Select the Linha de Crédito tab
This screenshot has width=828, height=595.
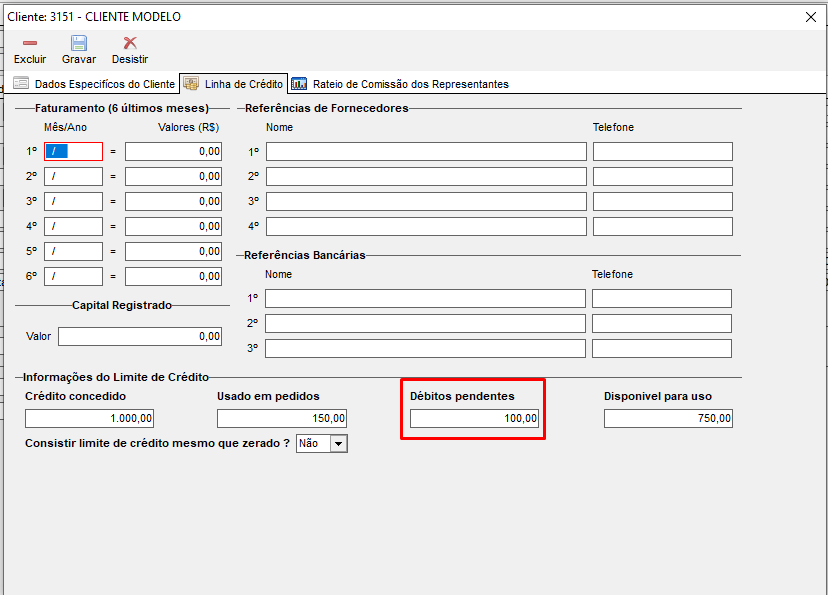(x=233, y=84)
